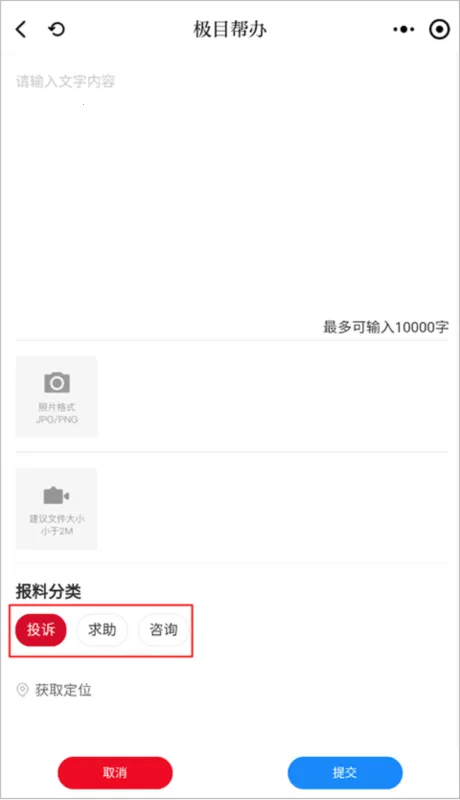Click the 极目帮办 page title

(230, 30)
